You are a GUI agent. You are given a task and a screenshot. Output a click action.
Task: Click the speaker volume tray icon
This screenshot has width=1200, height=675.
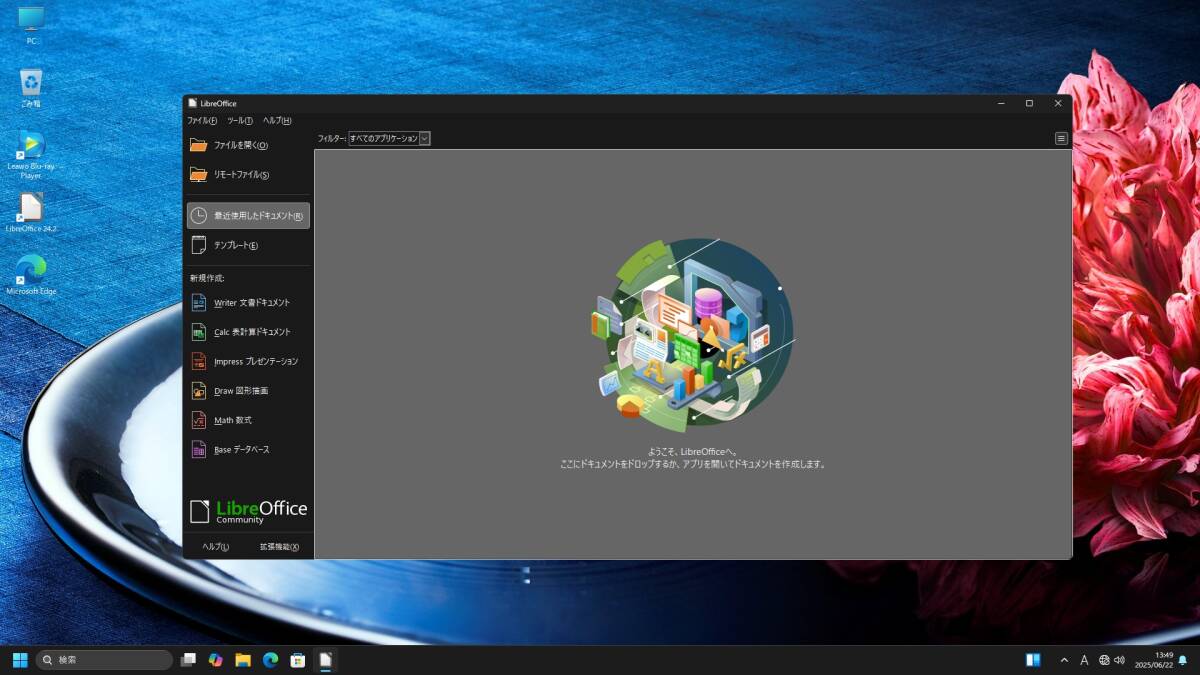coord(1119,660)
